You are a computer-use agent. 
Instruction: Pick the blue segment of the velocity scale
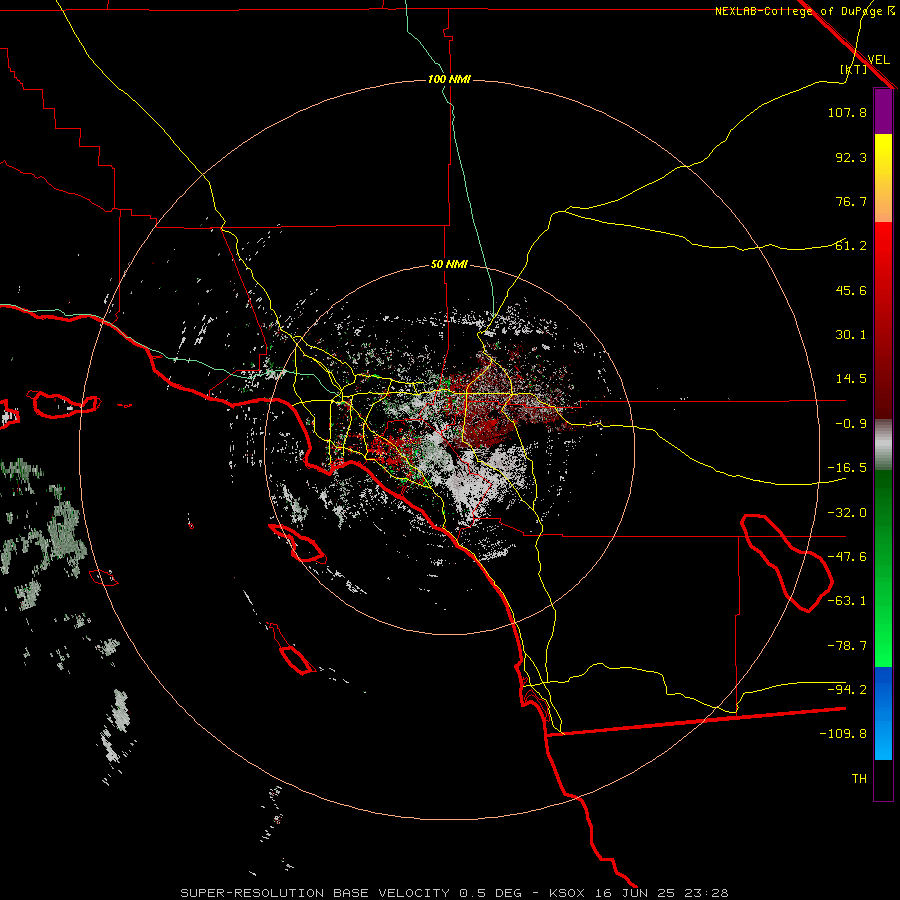(883, 713)
